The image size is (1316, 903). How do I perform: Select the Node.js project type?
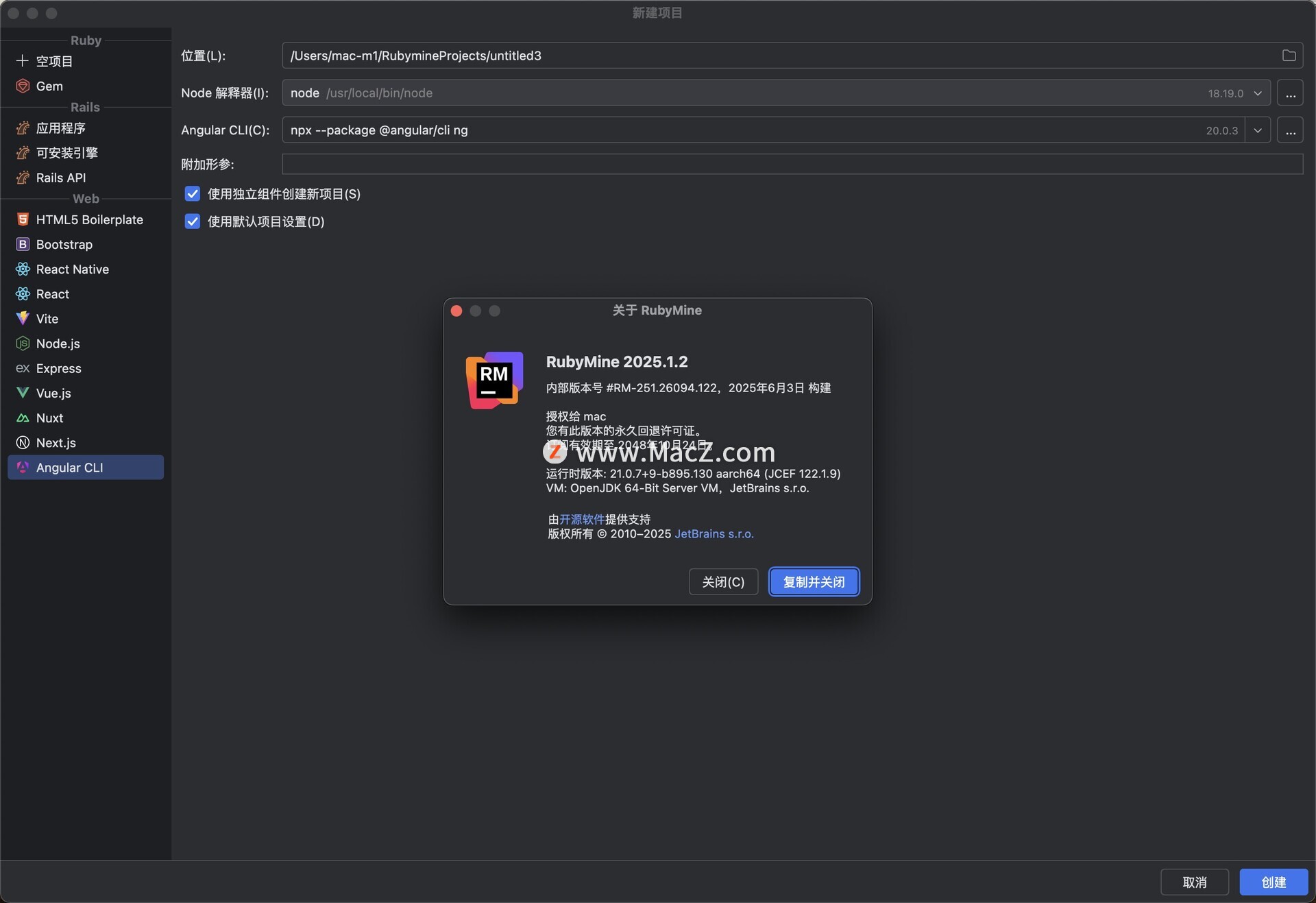(86, 344)
